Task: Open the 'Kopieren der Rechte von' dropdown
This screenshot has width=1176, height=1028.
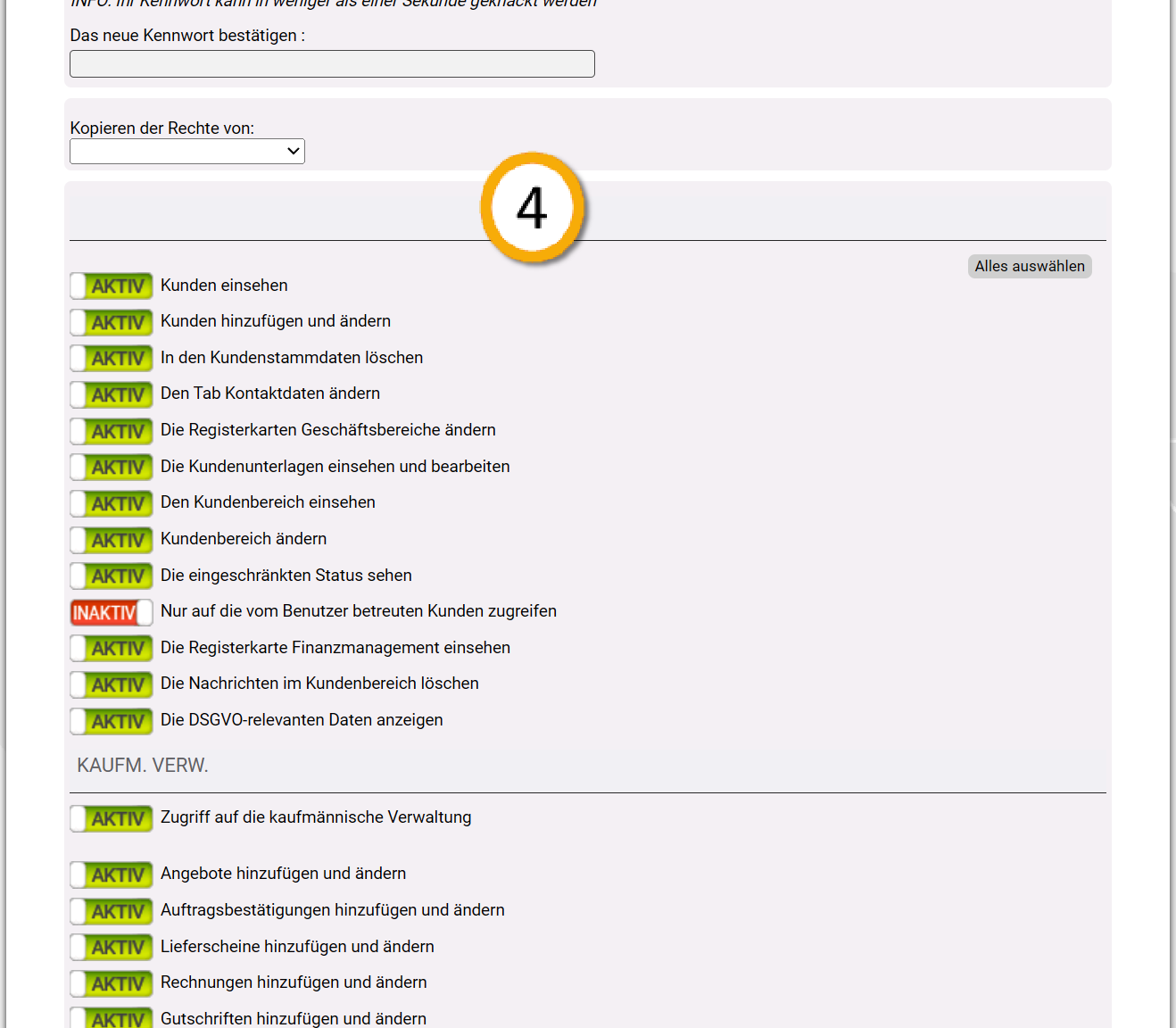Action: pos(187,152)
